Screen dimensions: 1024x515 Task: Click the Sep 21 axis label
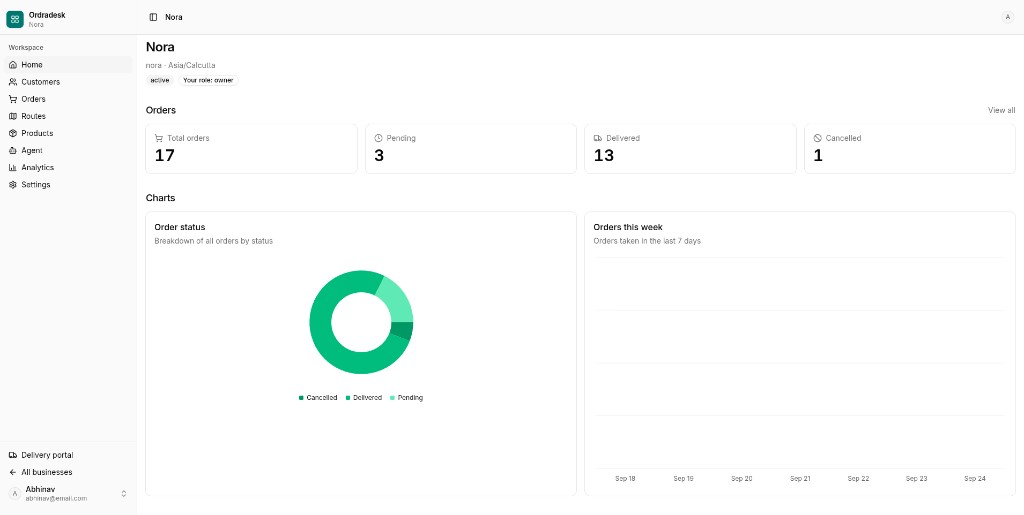click(x=800, y=478)
